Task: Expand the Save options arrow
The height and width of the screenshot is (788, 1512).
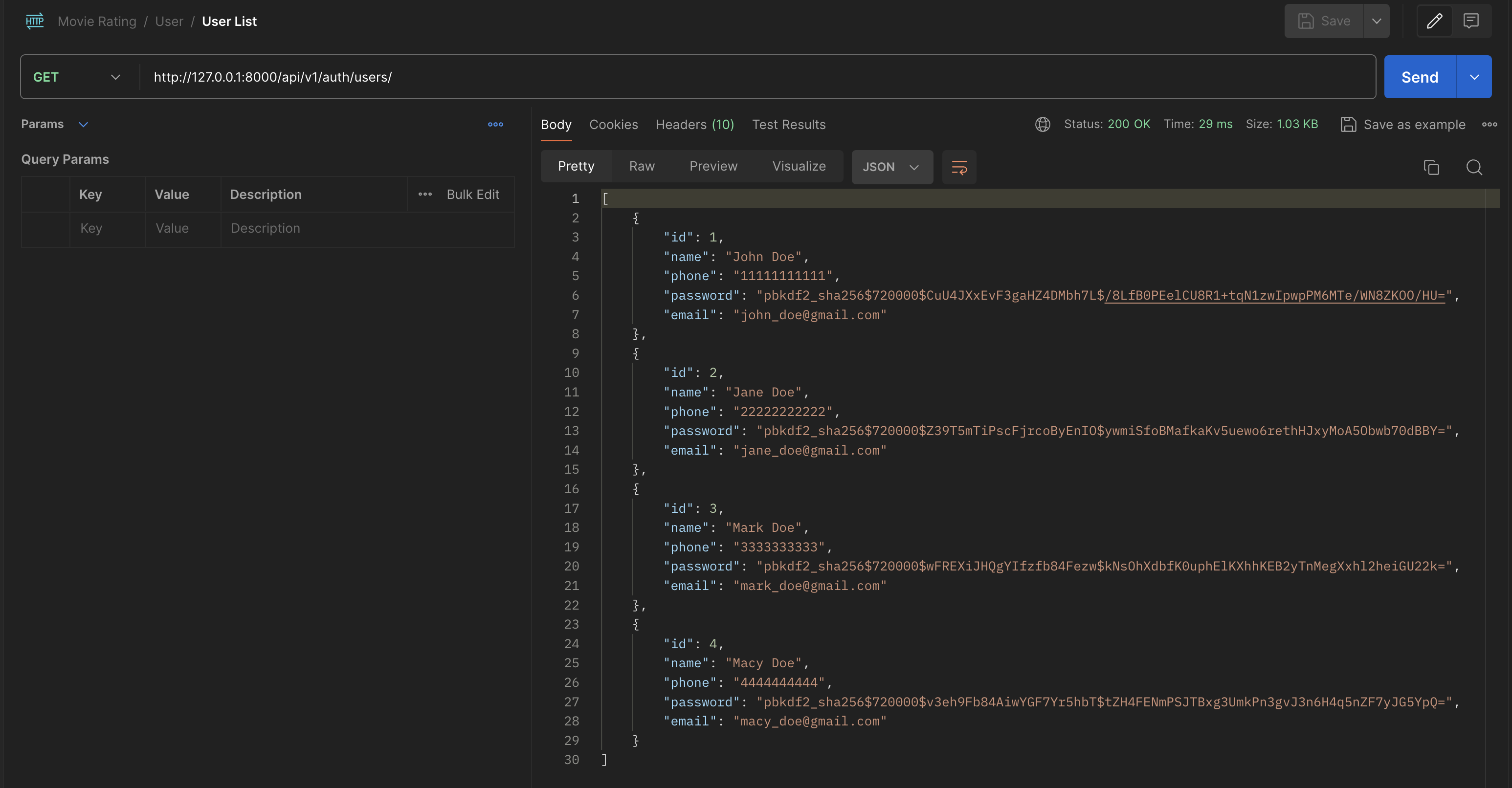Action: 1376,21
